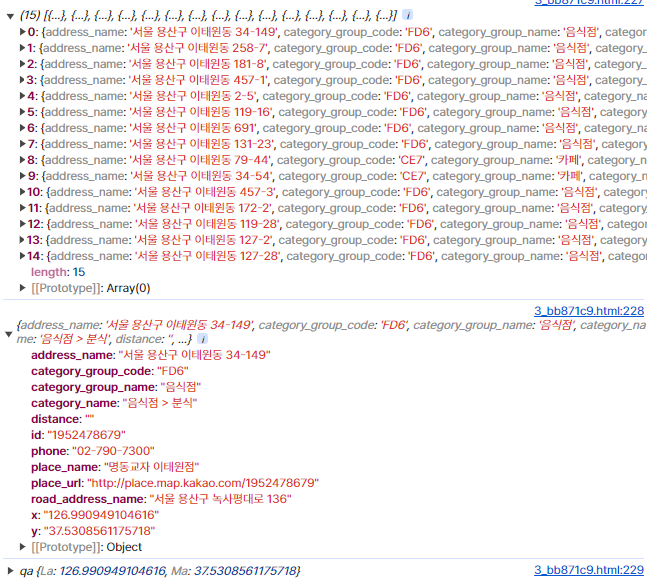Expand the qa {La, Ma} log entry
The image size is (647, 578).
pos(10,571)
